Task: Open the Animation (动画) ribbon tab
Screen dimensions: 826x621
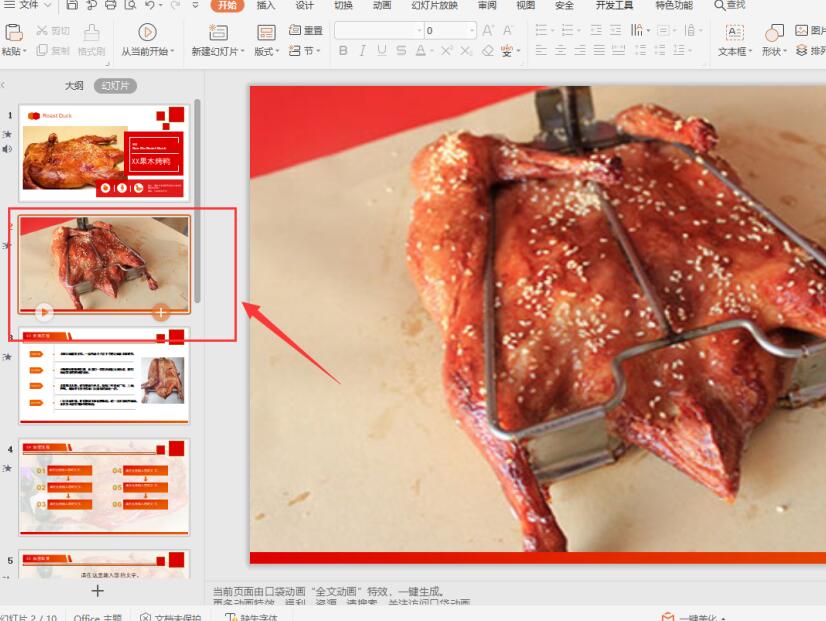Action: (382, 5)
